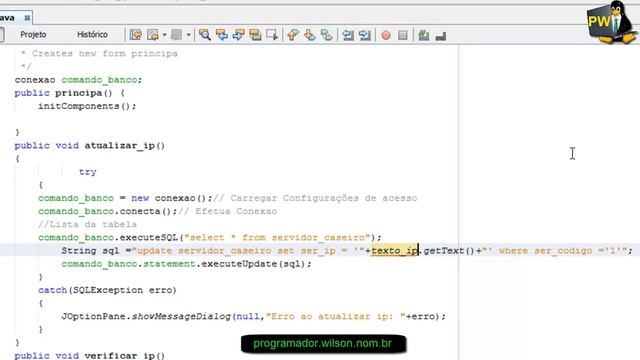Click the executeUpdate(sql) line
The height and width of the screenshot is (360, 640).
(x=187, y=264)
